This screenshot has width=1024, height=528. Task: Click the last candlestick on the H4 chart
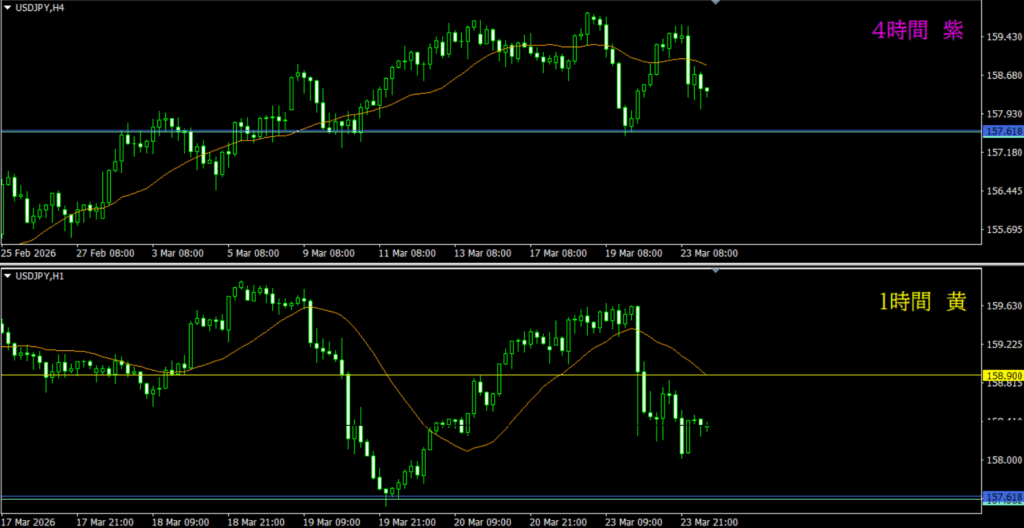point(707,90)
